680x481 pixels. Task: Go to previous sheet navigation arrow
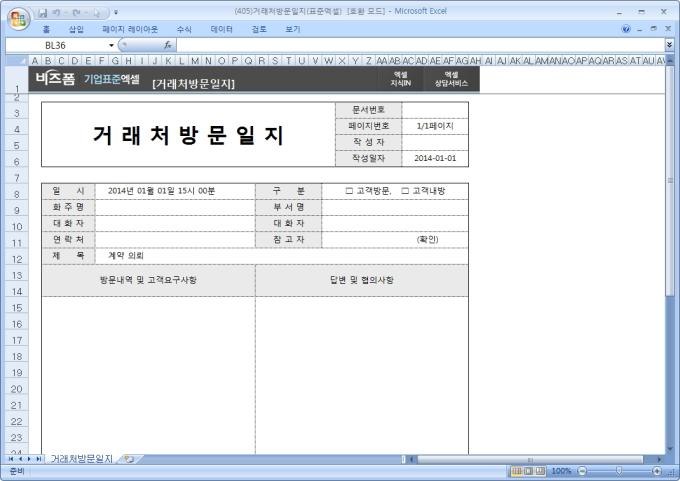(x=20, y=459)
